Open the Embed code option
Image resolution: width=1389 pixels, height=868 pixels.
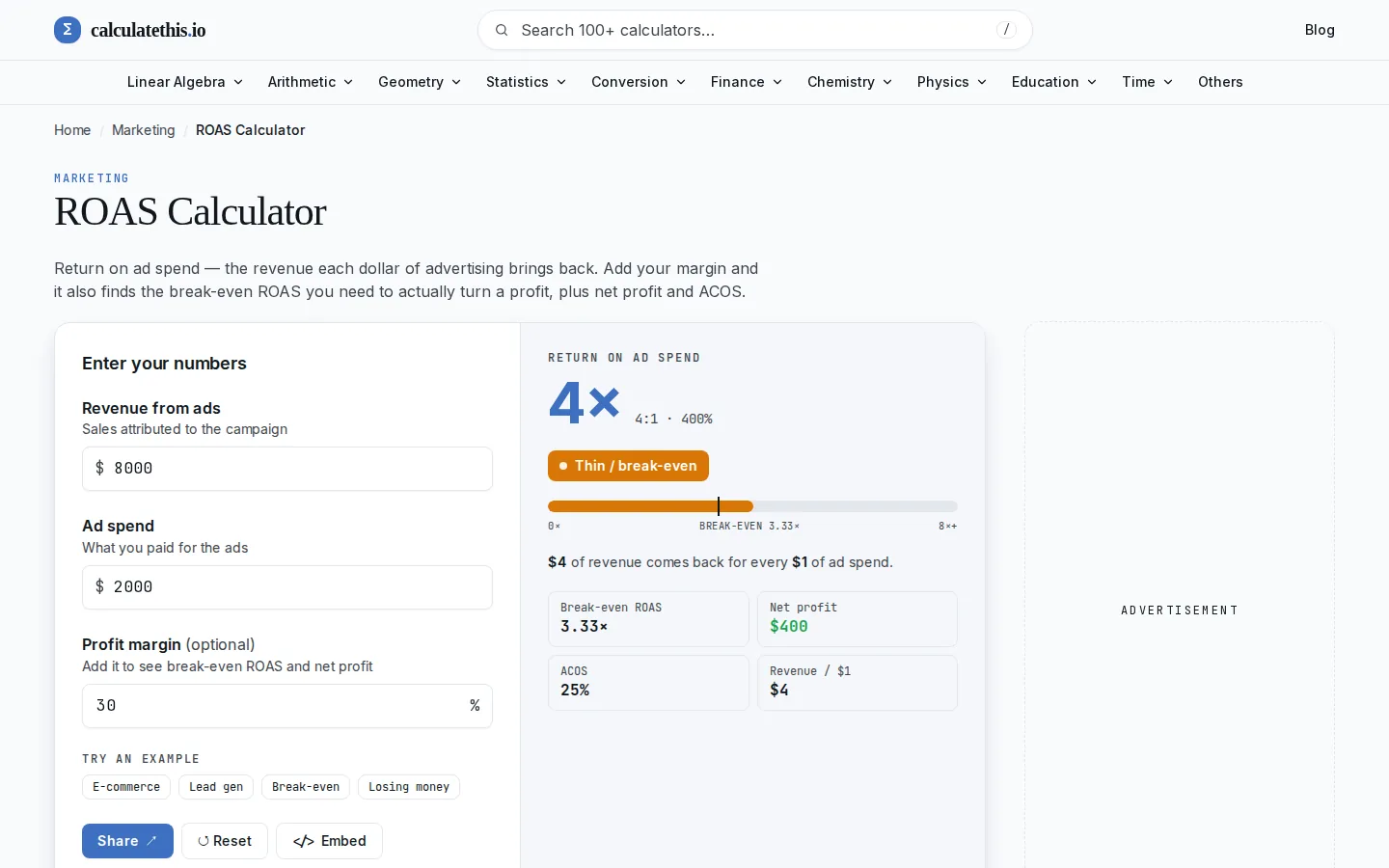pyautogui.click(x=330, y=841)
